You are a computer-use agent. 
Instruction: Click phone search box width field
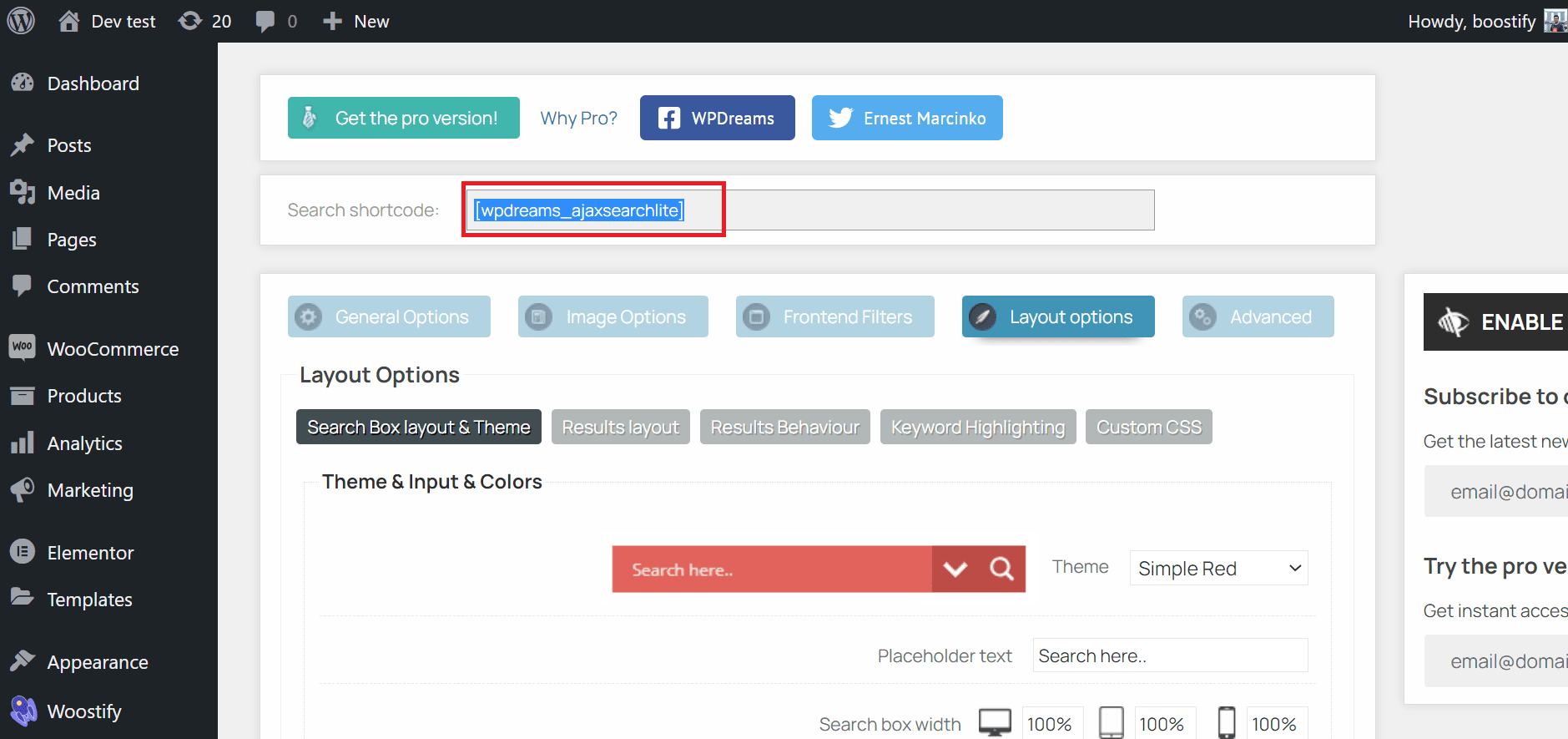(1278, 723)
